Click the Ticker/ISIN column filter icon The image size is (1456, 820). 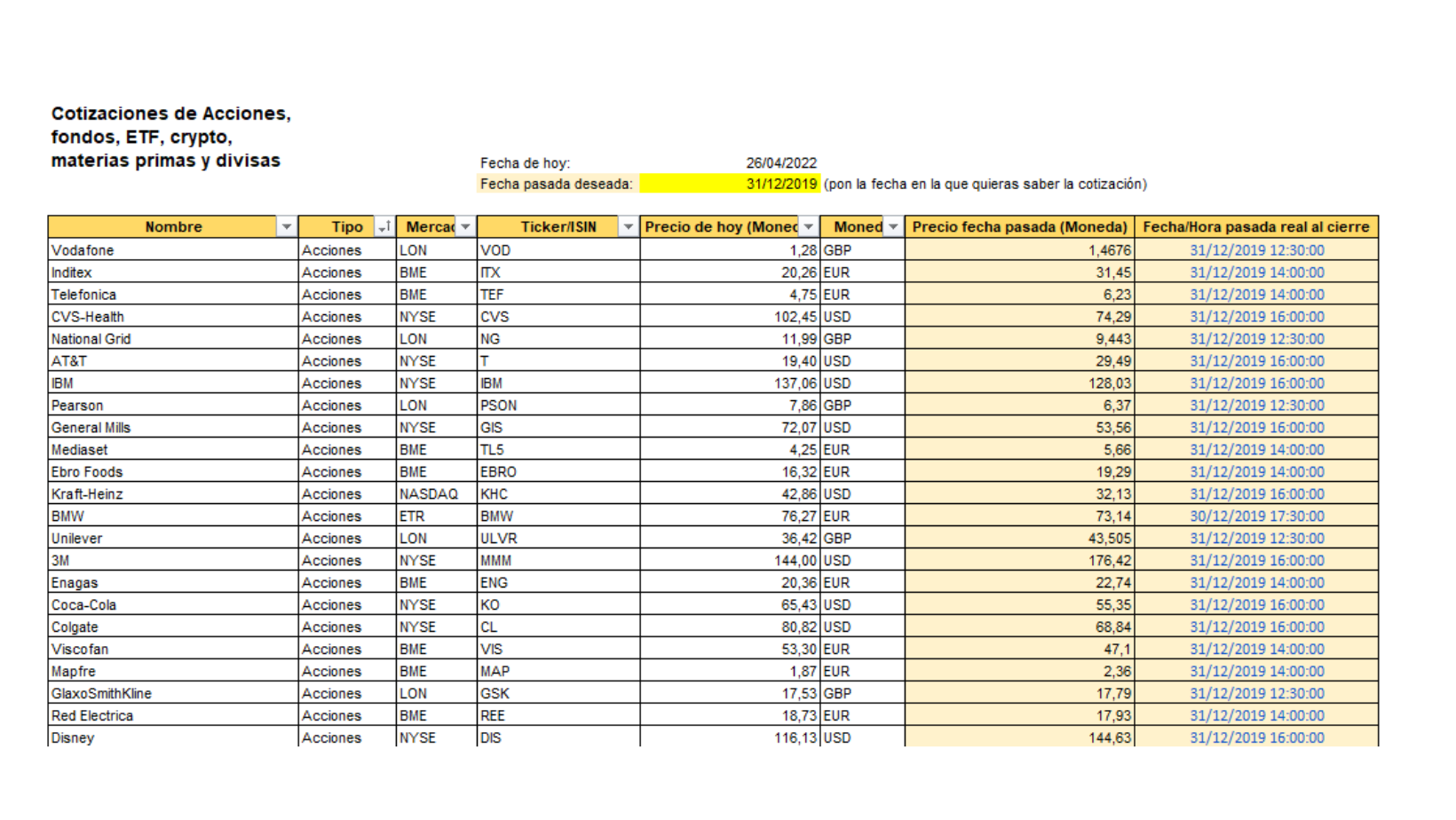(x=627, y=227)
